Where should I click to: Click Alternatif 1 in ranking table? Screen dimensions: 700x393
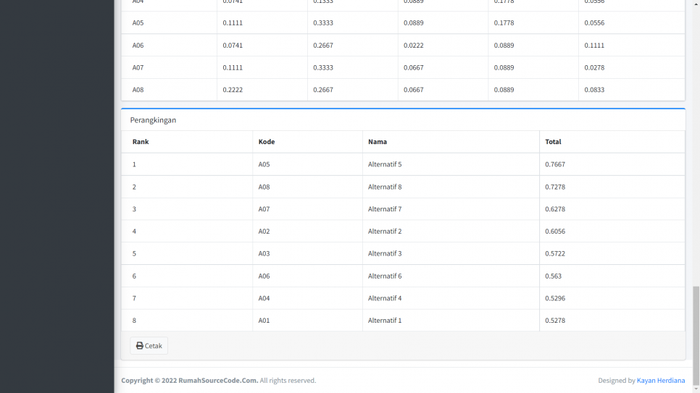(385, 321)
